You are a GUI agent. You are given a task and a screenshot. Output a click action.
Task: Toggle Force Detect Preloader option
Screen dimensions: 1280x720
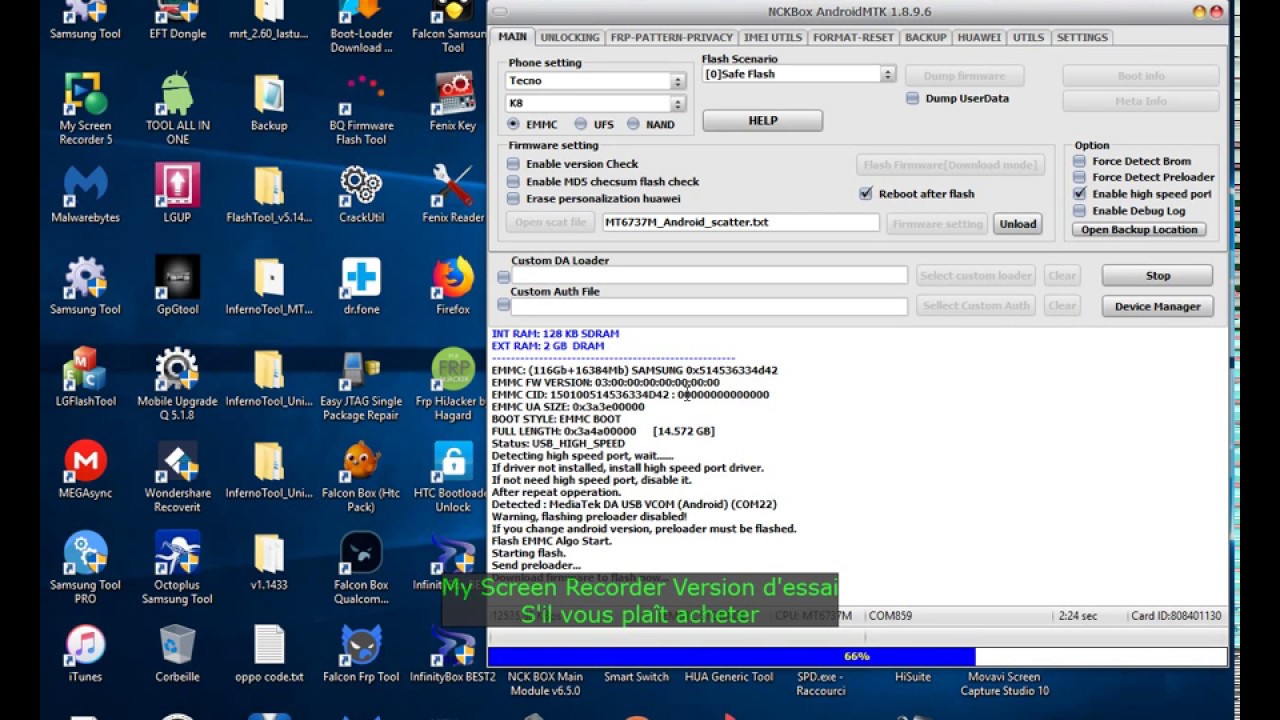1079,177
